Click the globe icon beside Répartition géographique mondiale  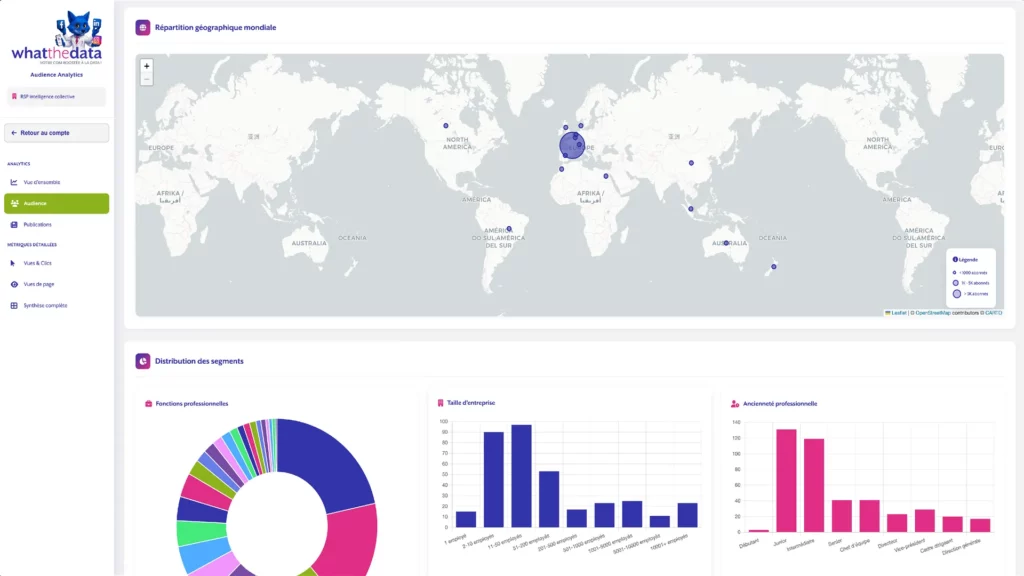pyautogui.click(x=143, y=28)
